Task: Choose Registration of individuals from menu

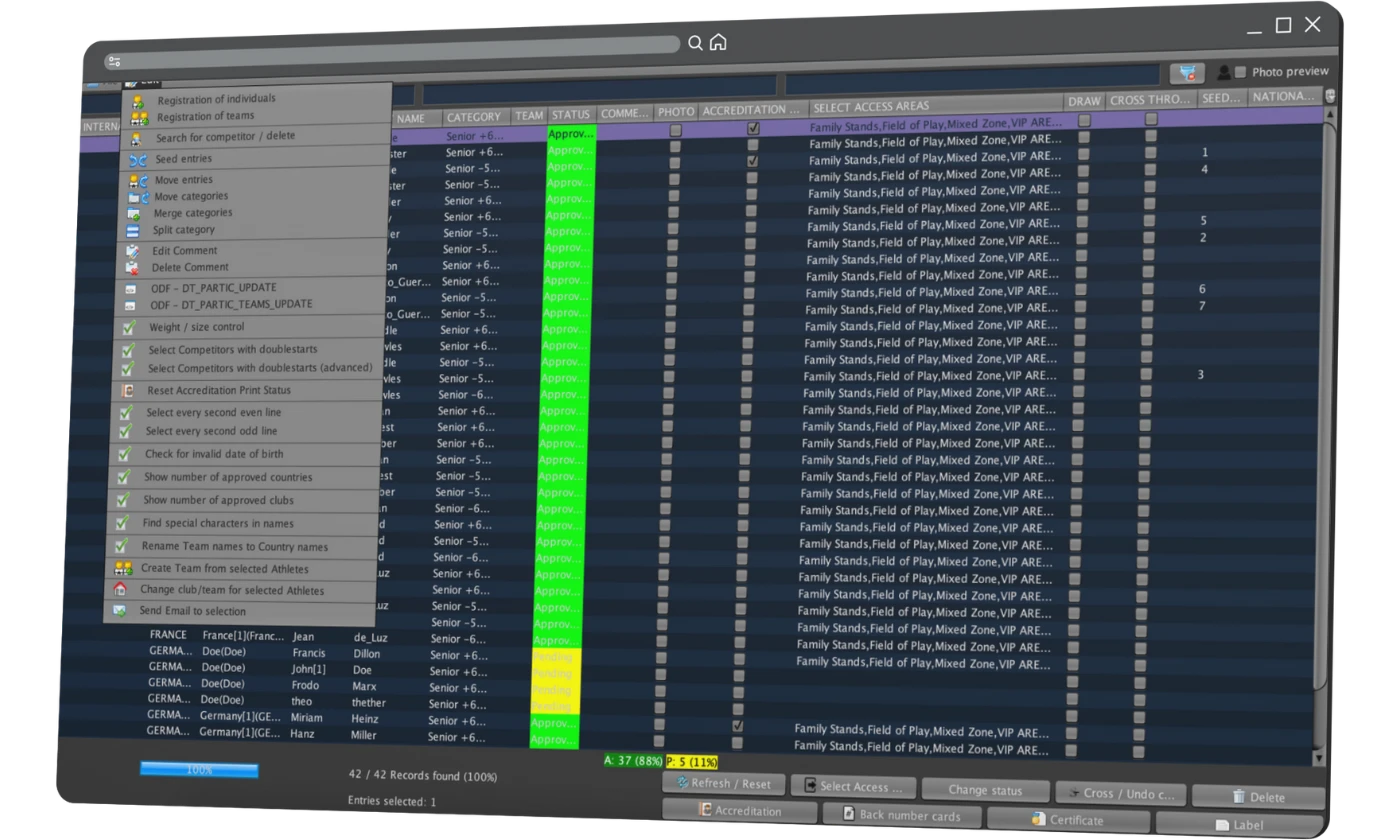Action: [x=216, y=99]
